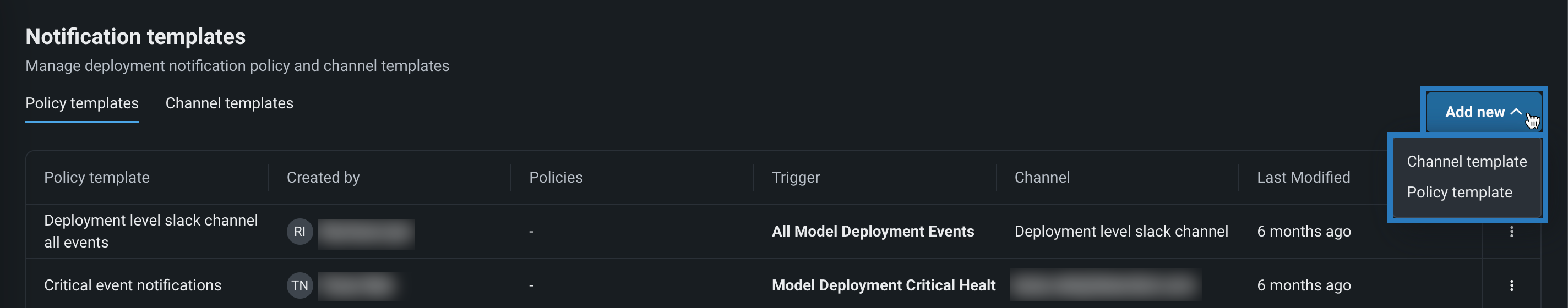This screenshot has height=308, width=1568.
Task: Sort by the Last Modified column header
Action: [1303, 178]
